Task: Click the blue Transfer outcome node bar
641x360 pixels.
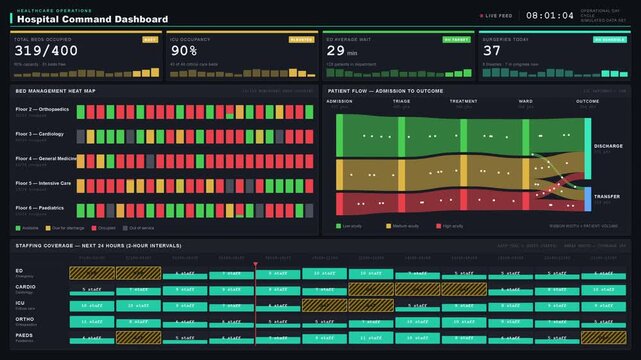Action: point(588,199)
